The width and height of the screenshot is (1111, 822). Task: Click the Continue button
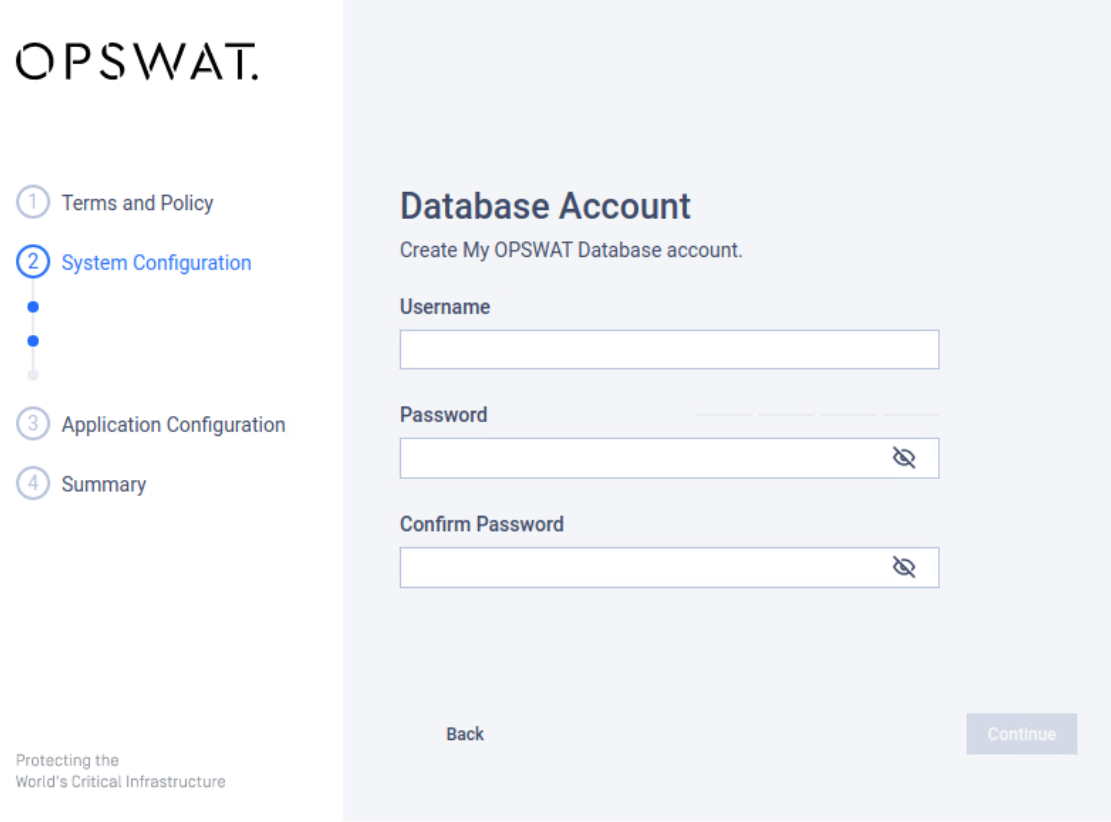tap(1021, 734)
